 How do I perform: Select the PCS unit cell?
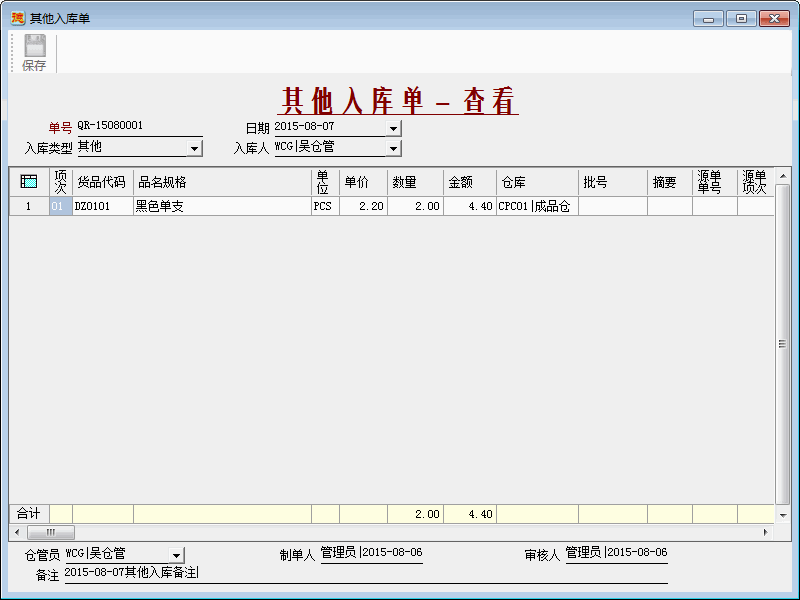click(326, 206)
